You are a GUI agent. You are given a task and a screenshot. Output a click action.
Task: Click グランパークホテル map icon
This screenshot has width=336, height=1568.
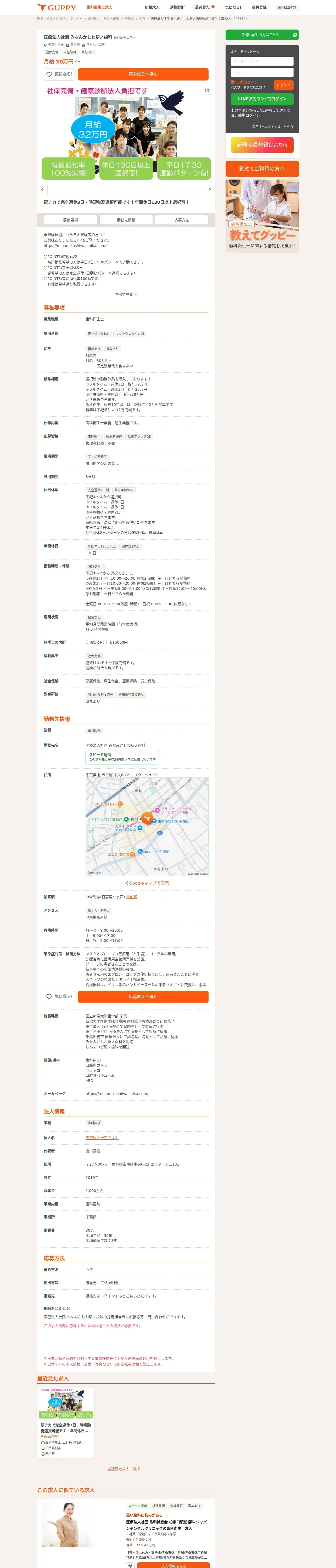pyautogui.click(x=157, y=810)
